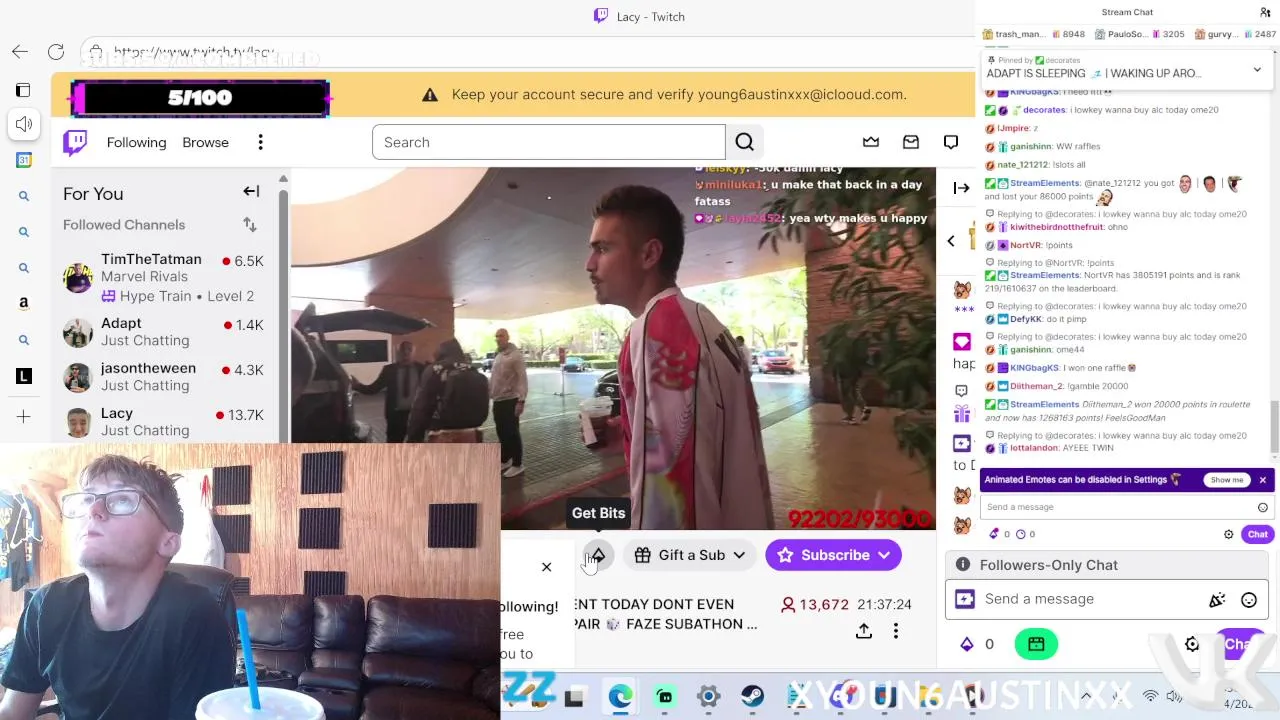Share the stream with upload icon
The image size is (1280, 720).
click(864, 631)
